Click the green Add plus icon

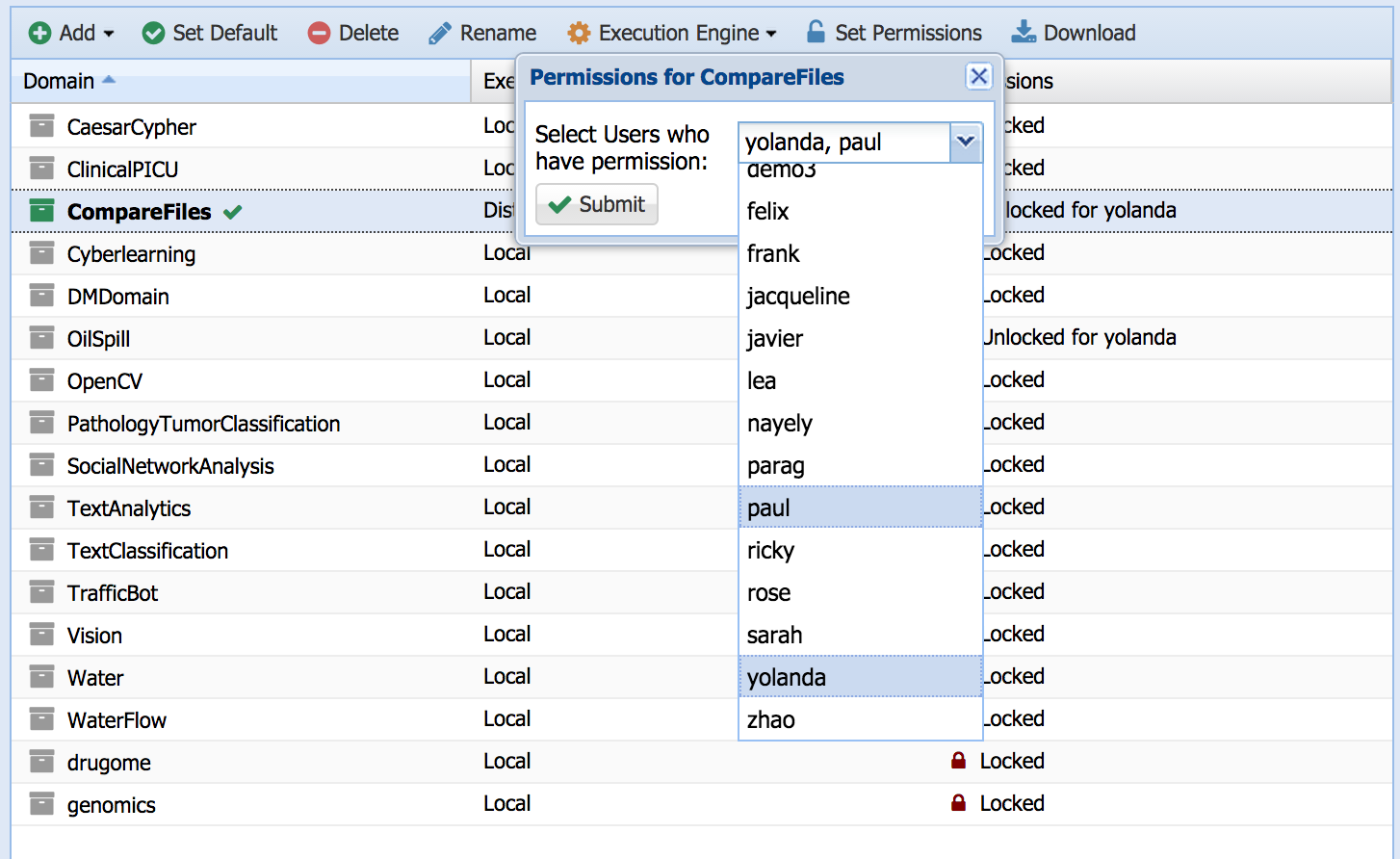pyautogui.click(x=40, y=34)
